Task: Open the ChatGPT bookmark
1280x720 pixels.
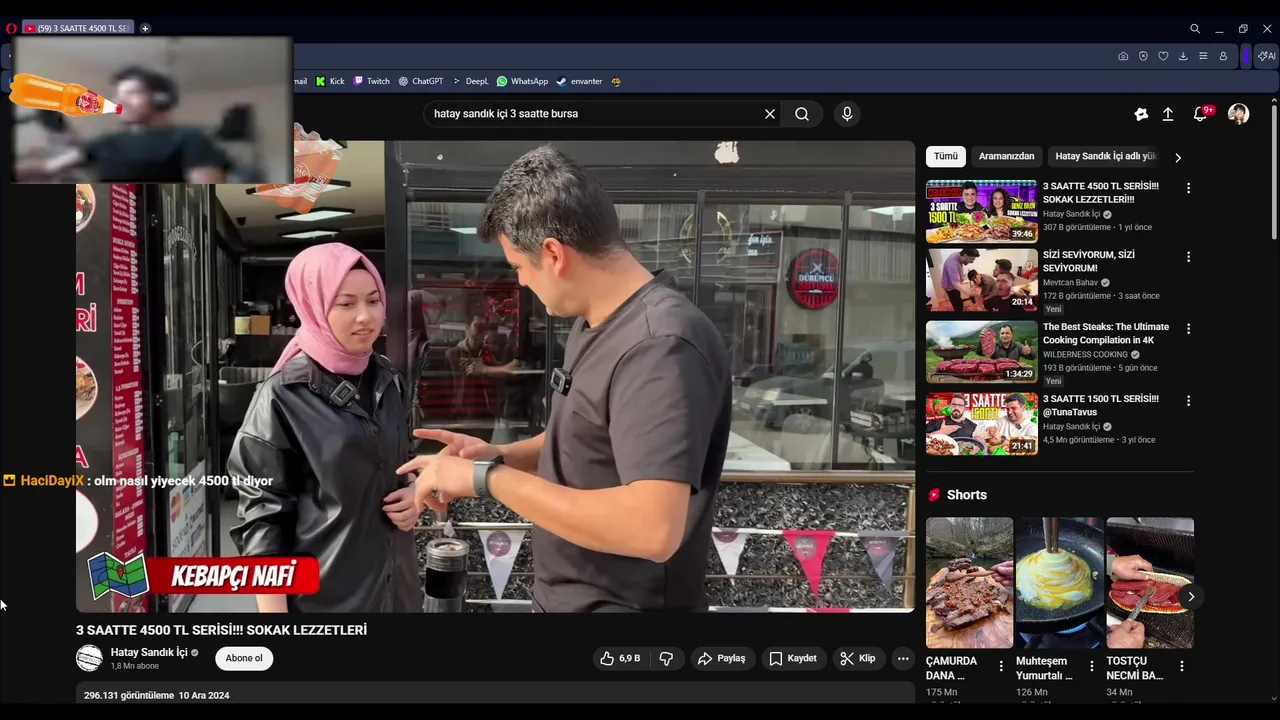Action: [x=420, y=82]
